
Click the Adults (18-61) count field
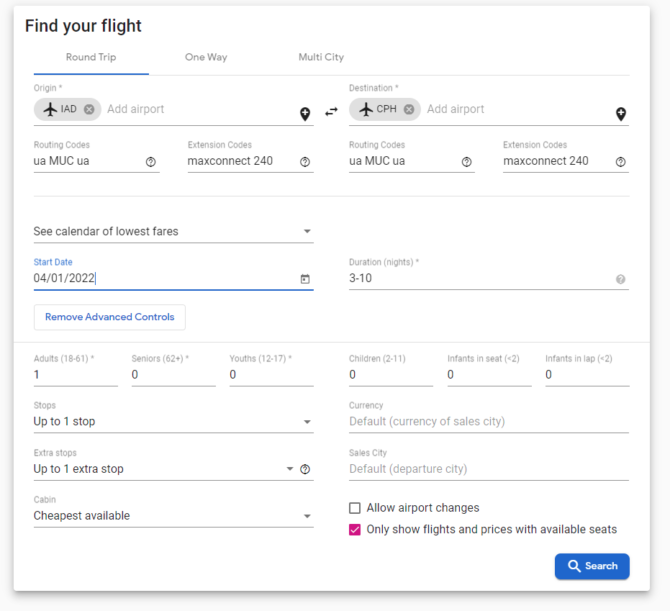(76, 375)
